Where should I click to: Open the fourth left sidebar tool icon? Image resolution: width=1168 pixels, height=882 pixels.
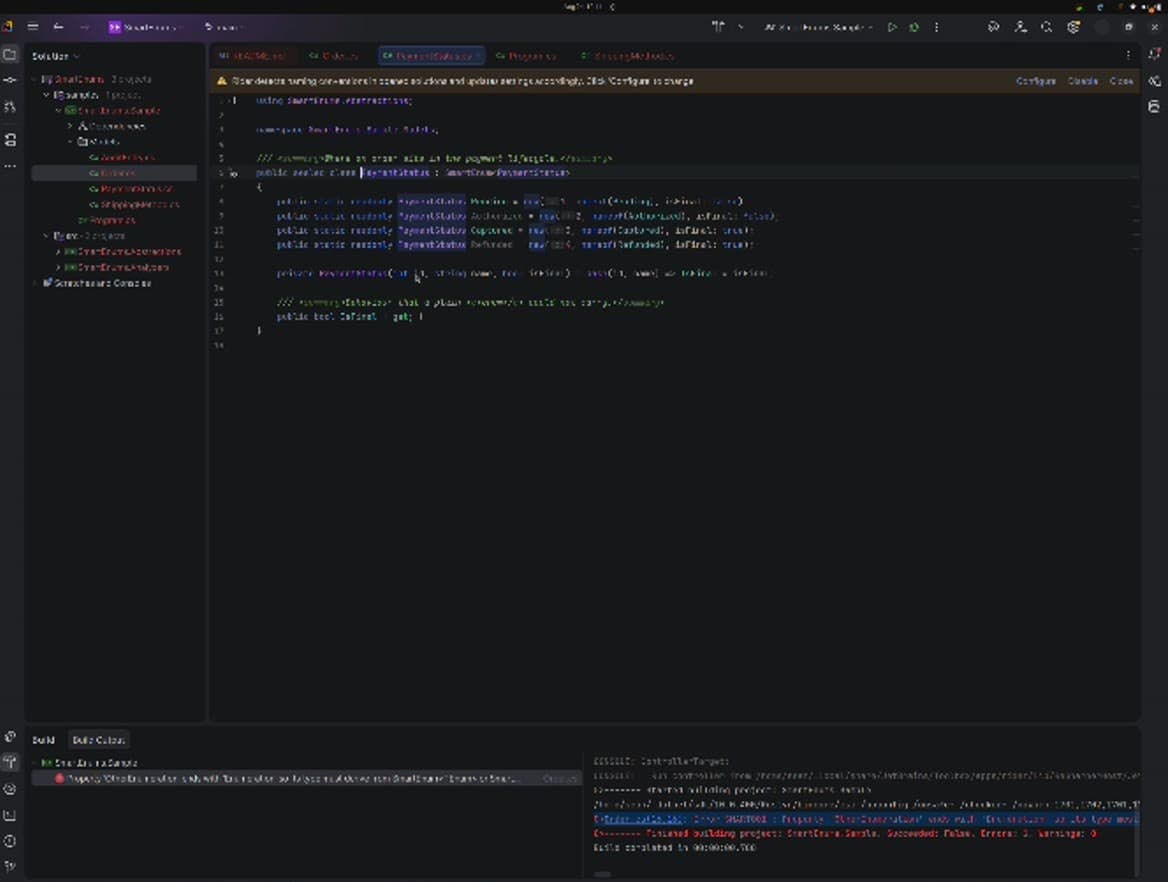pyautogui.click(x=10, y=139)
